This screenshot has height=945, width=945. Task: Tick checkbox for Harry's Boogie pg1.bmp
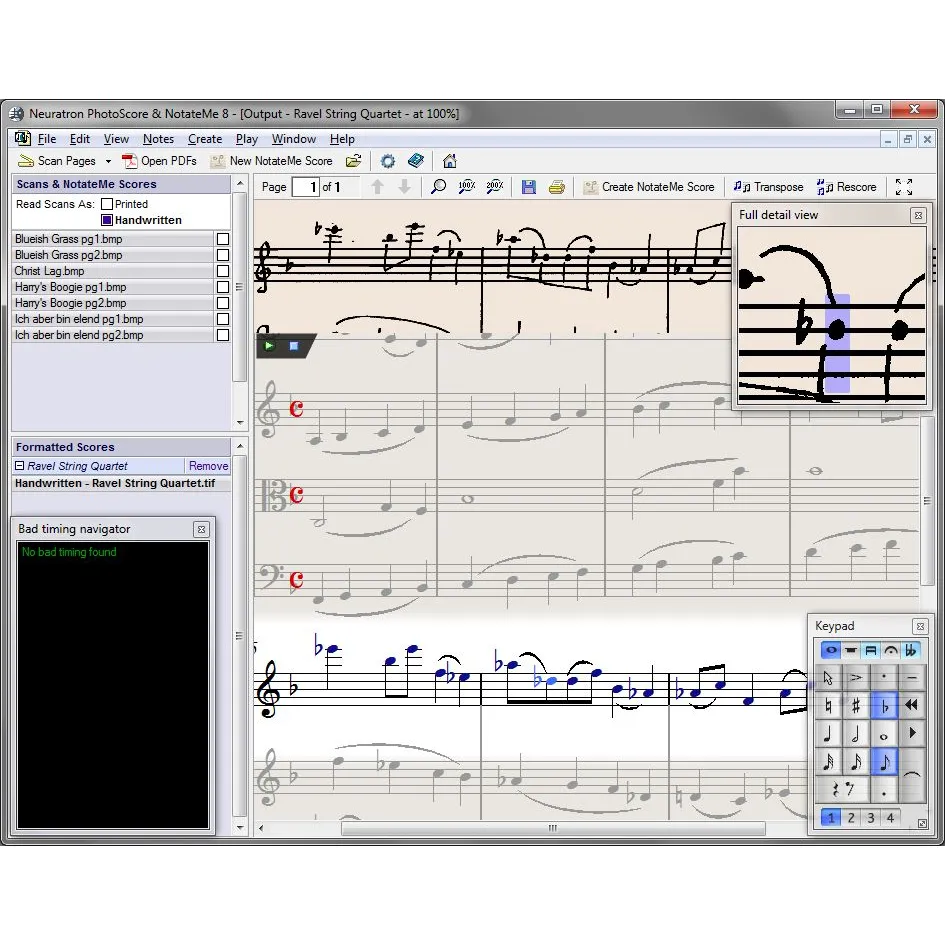tap(223, 287)
